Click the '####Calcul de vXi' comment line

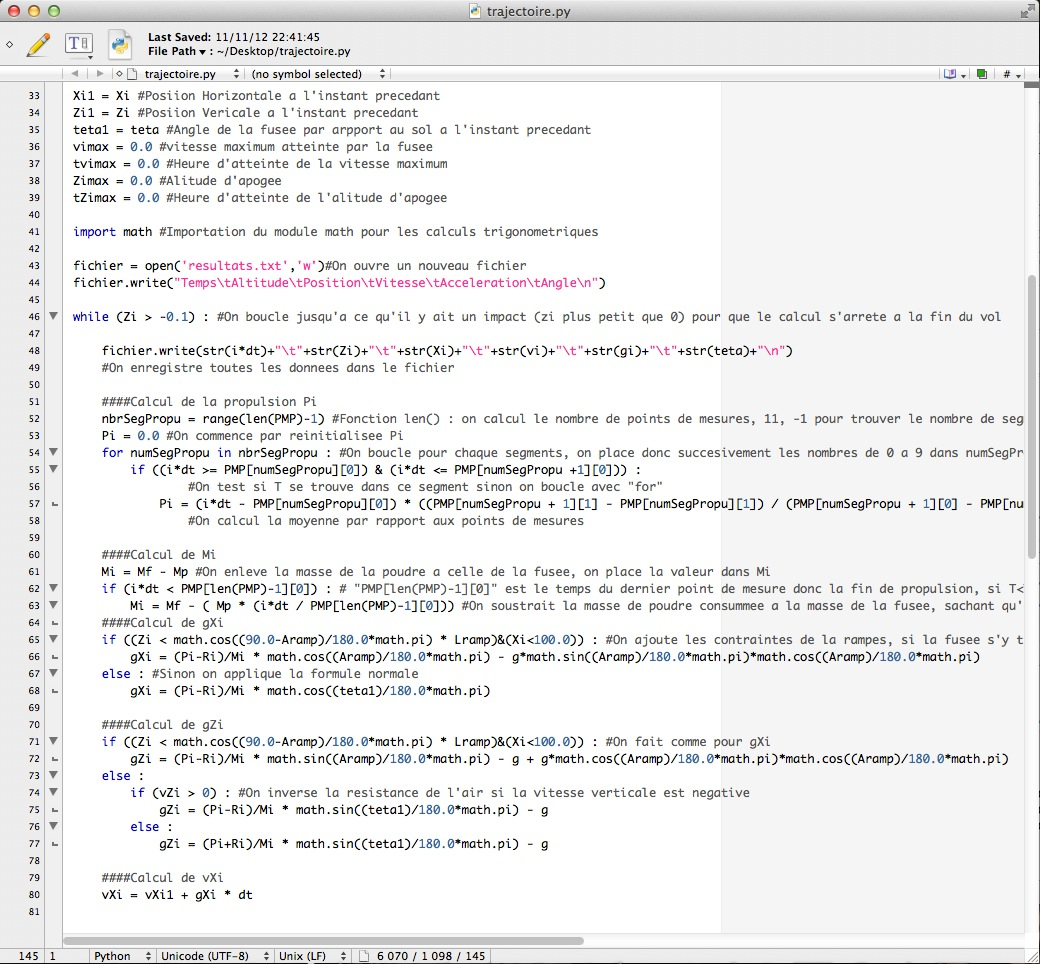[x=162, y=877]
